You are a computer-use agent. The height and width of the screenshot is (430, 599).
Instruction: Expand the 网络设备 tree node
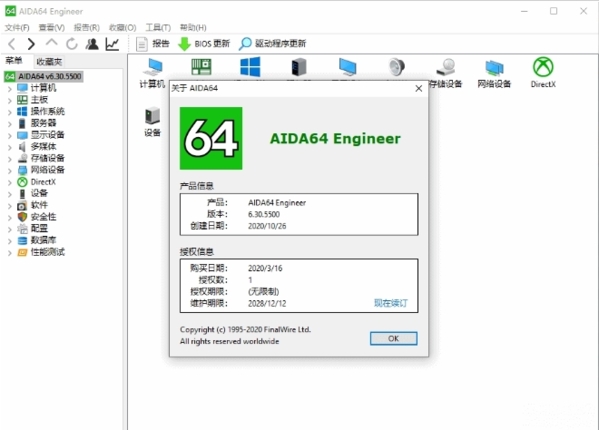[10, 171]
